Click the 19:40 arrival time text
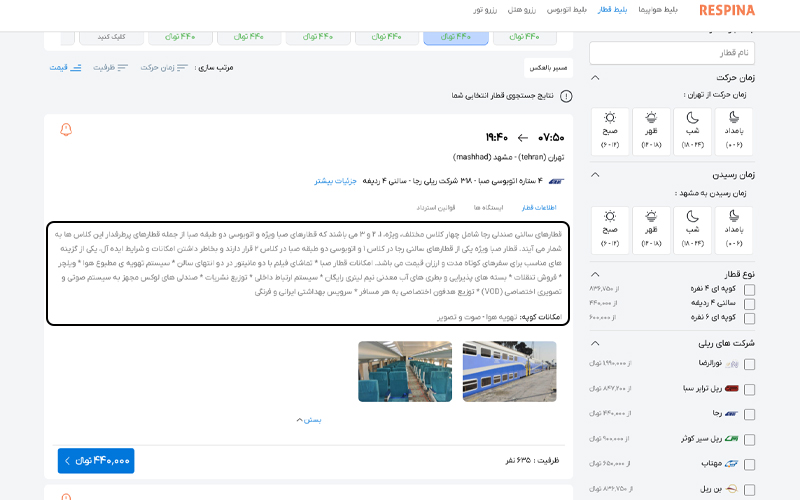Screen dimensions: 800x500 coord(496,138)
